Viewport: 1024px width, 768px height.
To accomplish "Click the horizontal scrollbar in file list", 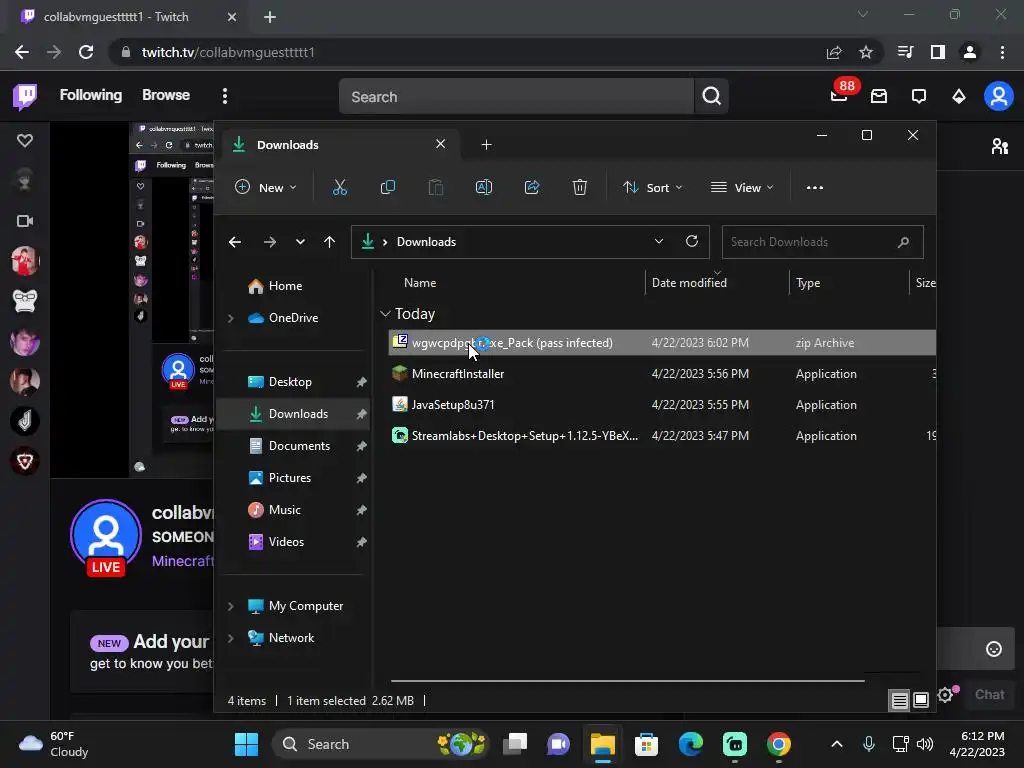I will pos(627,681).
